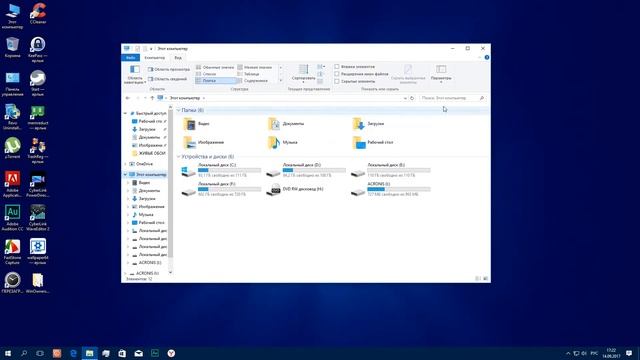
Task: Open the Файл ribbon tab
Action: (131, 58)
